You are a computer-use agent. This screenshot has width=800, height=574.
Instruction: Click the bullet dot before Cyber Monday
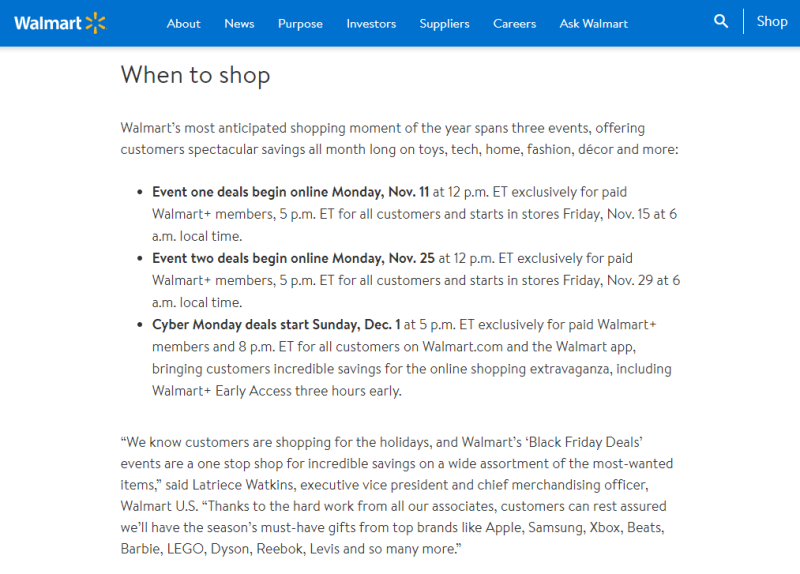[x=138, y=326]
